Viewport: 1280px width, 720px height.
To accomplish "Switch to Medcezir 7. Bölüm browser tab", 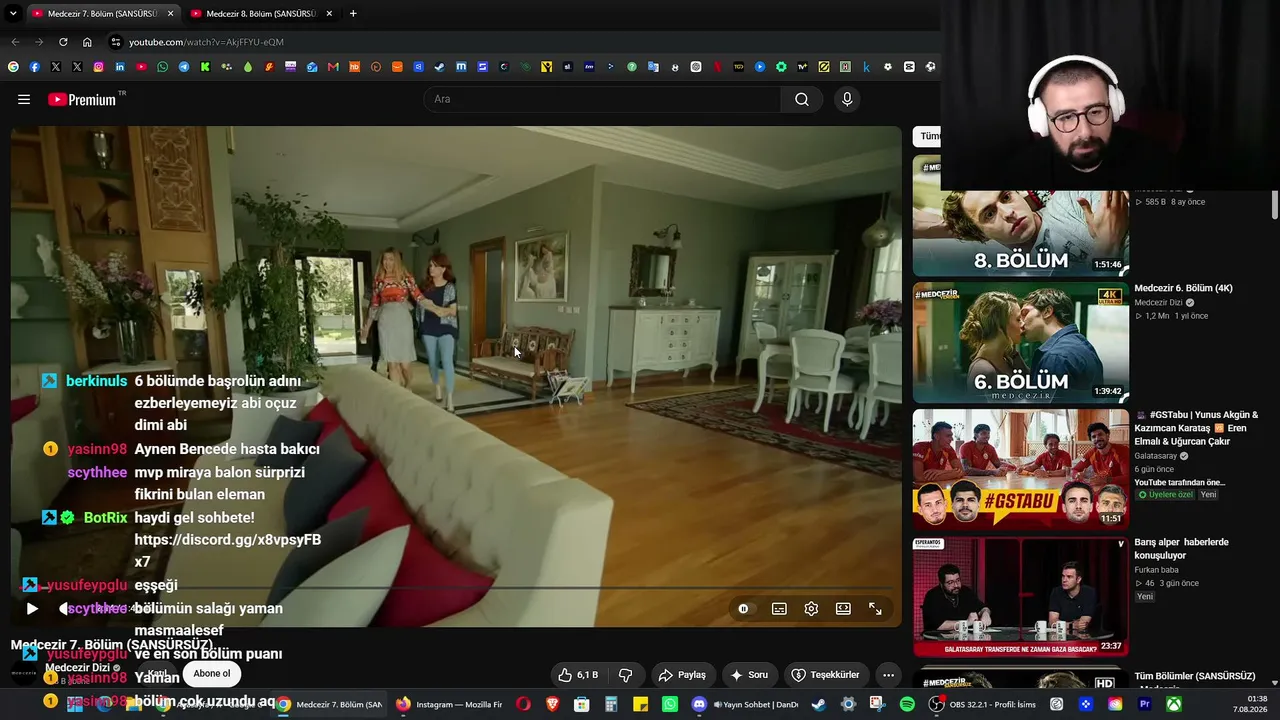I will [101, 13].
